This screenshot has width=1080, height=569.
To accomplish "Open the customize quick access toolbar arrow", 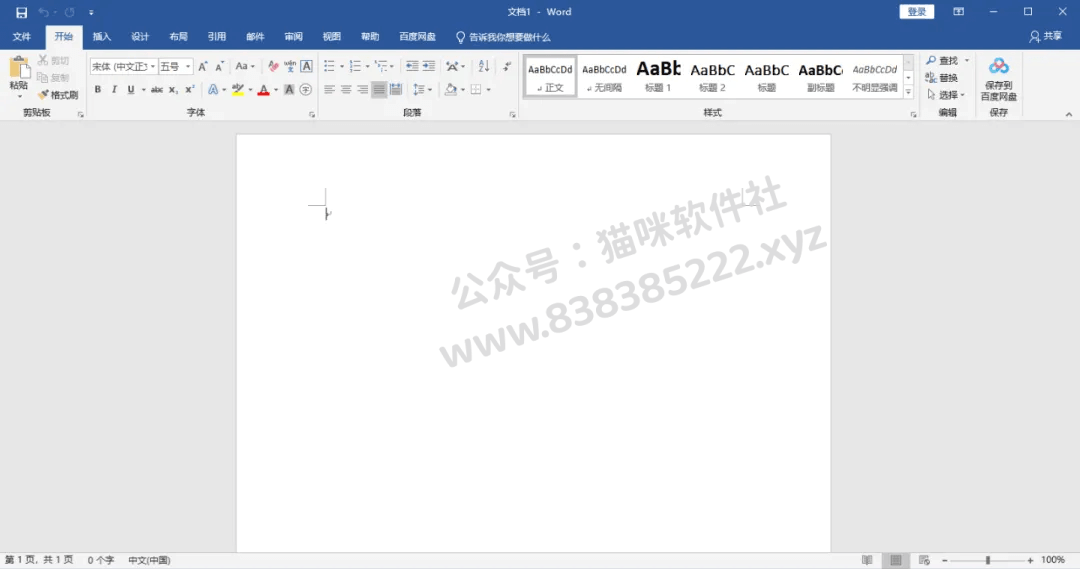I will 91,12.
